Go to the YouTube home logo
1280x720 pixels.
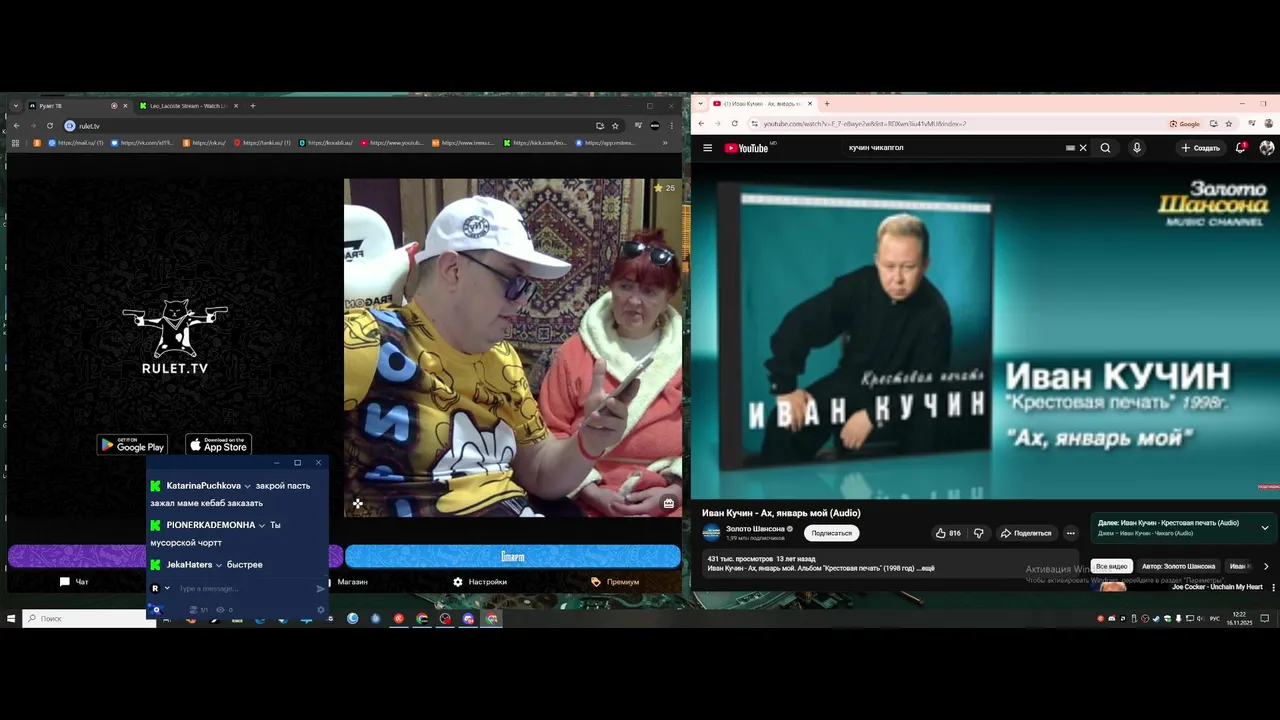(747, 148)
